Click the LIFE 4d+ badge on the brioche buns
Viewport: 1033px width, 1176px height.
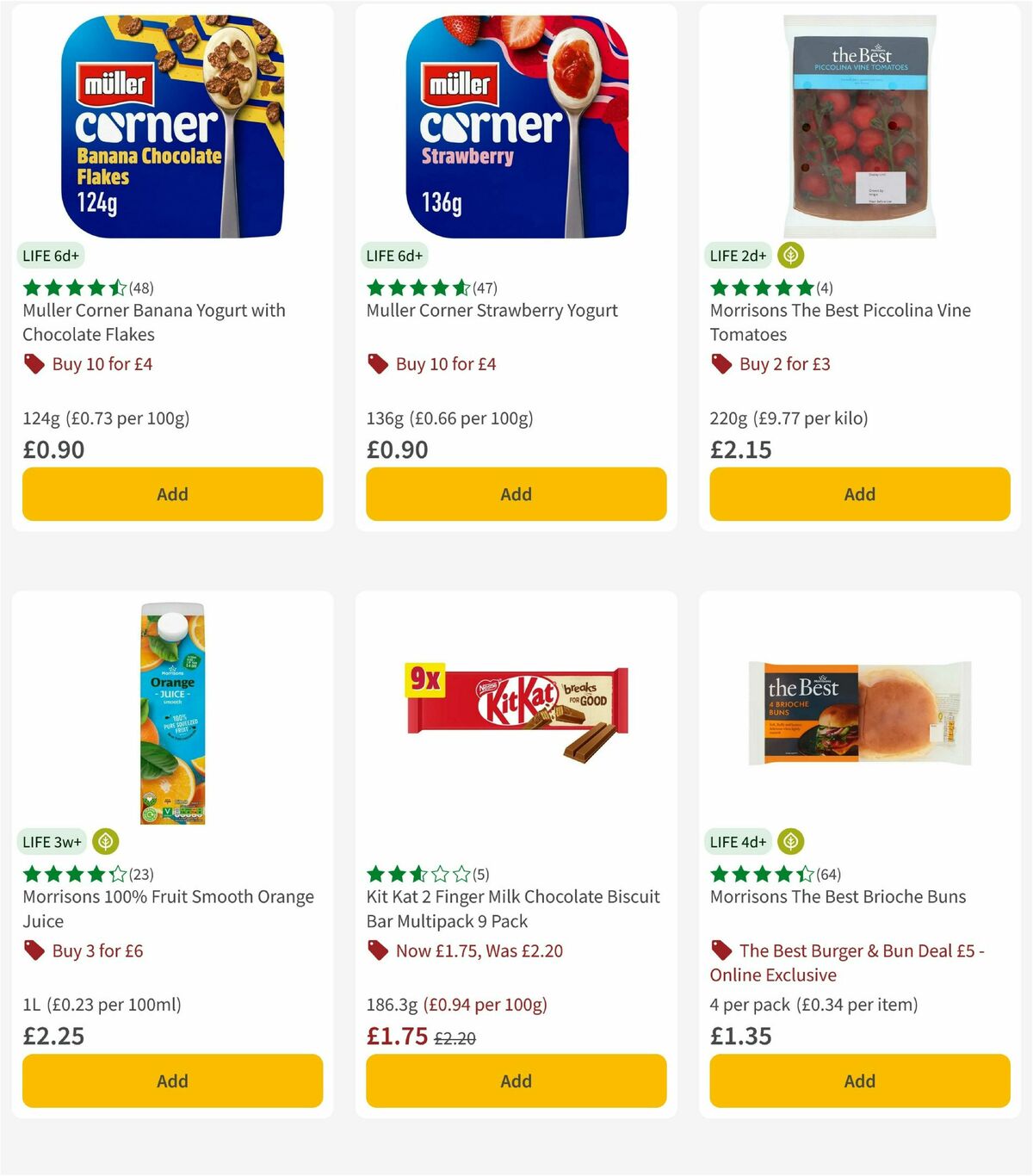click(739, 841)
